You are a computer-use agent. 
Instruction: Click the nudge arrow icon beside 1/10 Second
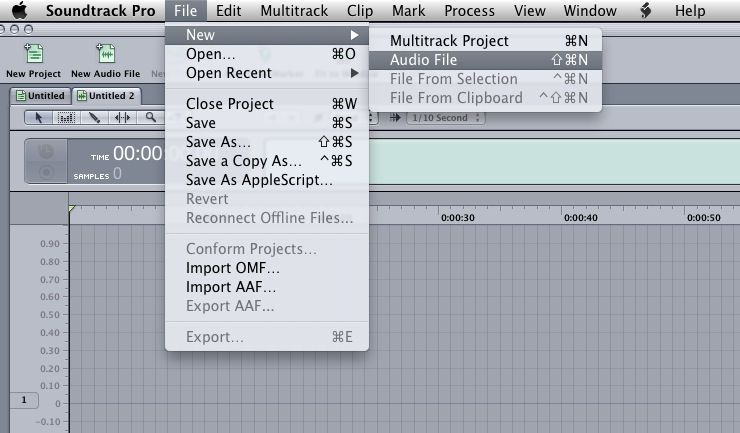pyautogui.click(x=395, y=118)
